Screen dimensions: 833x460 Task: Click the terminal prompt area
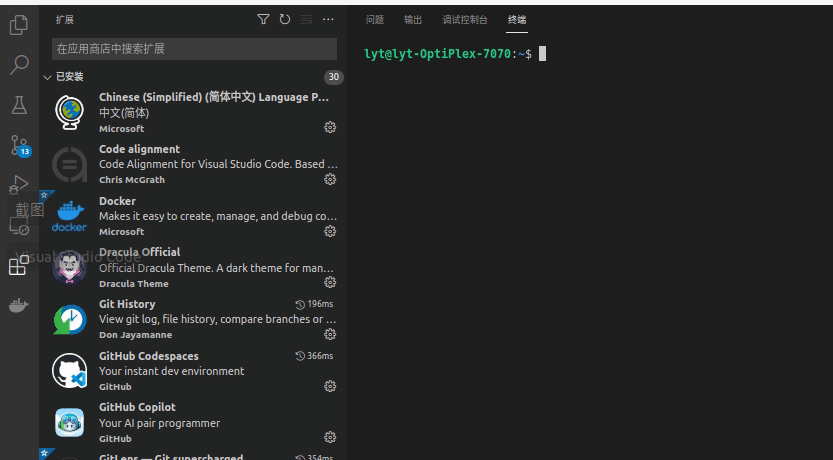[x=455, y=54]
